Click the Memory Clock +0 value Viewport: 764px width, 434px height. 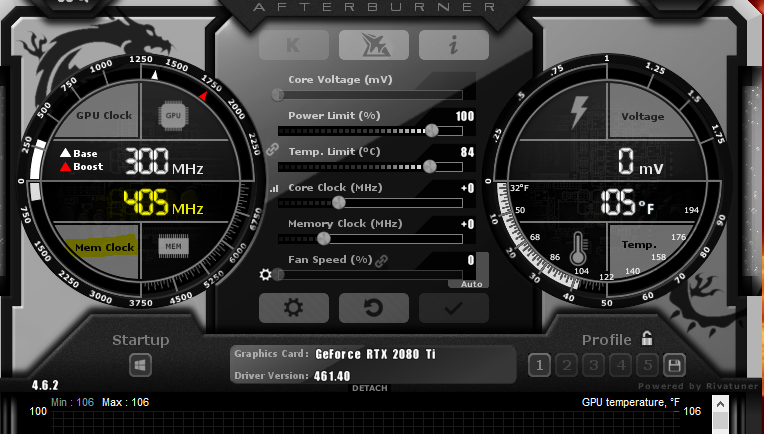tap(468, 224)
